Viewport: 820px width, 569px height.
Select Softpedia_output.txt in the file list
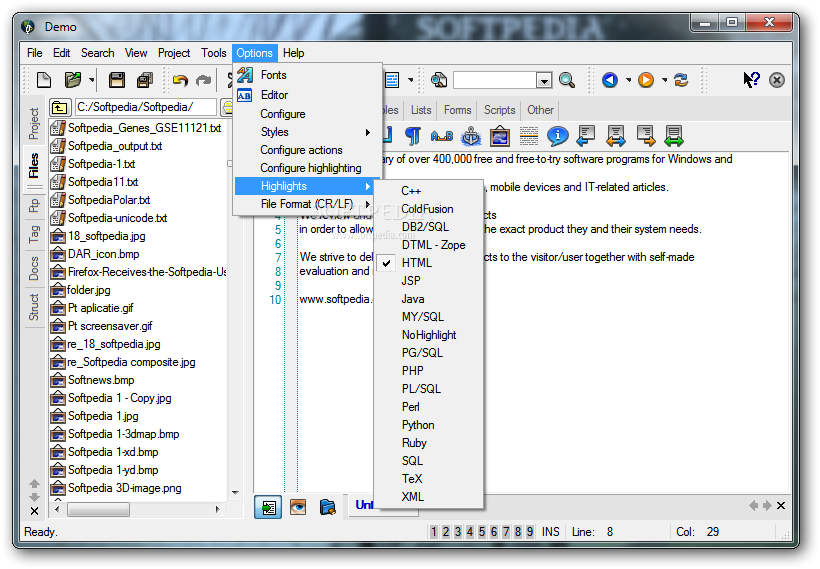115,146
